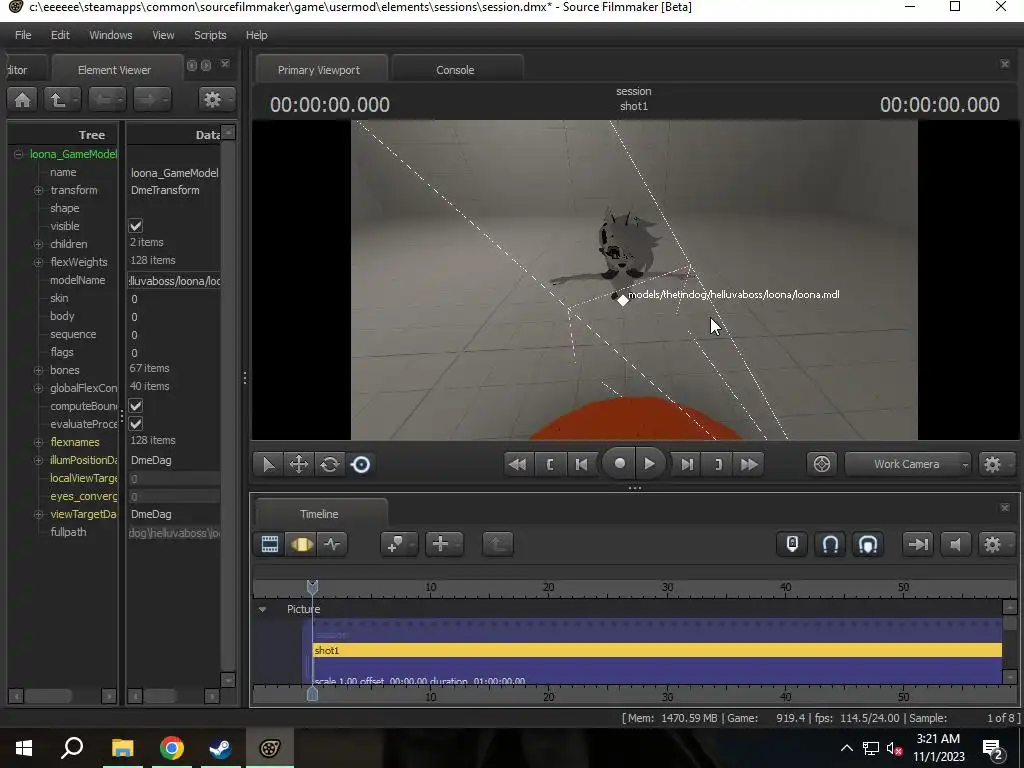Uncheck the visible checkbox
This screenshot has height=768, width=1024.
(x=136, y=226)
